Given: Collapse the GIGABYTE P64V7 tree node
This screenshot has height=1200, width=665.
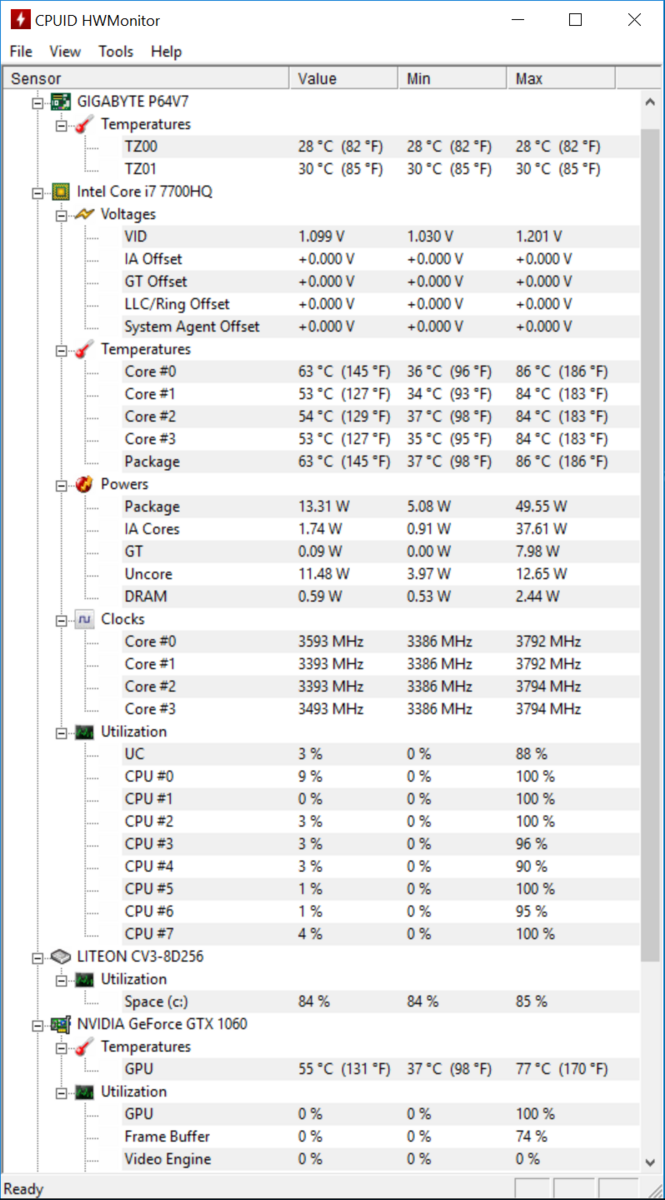Looking at the screenshot, I should (38, 102).
